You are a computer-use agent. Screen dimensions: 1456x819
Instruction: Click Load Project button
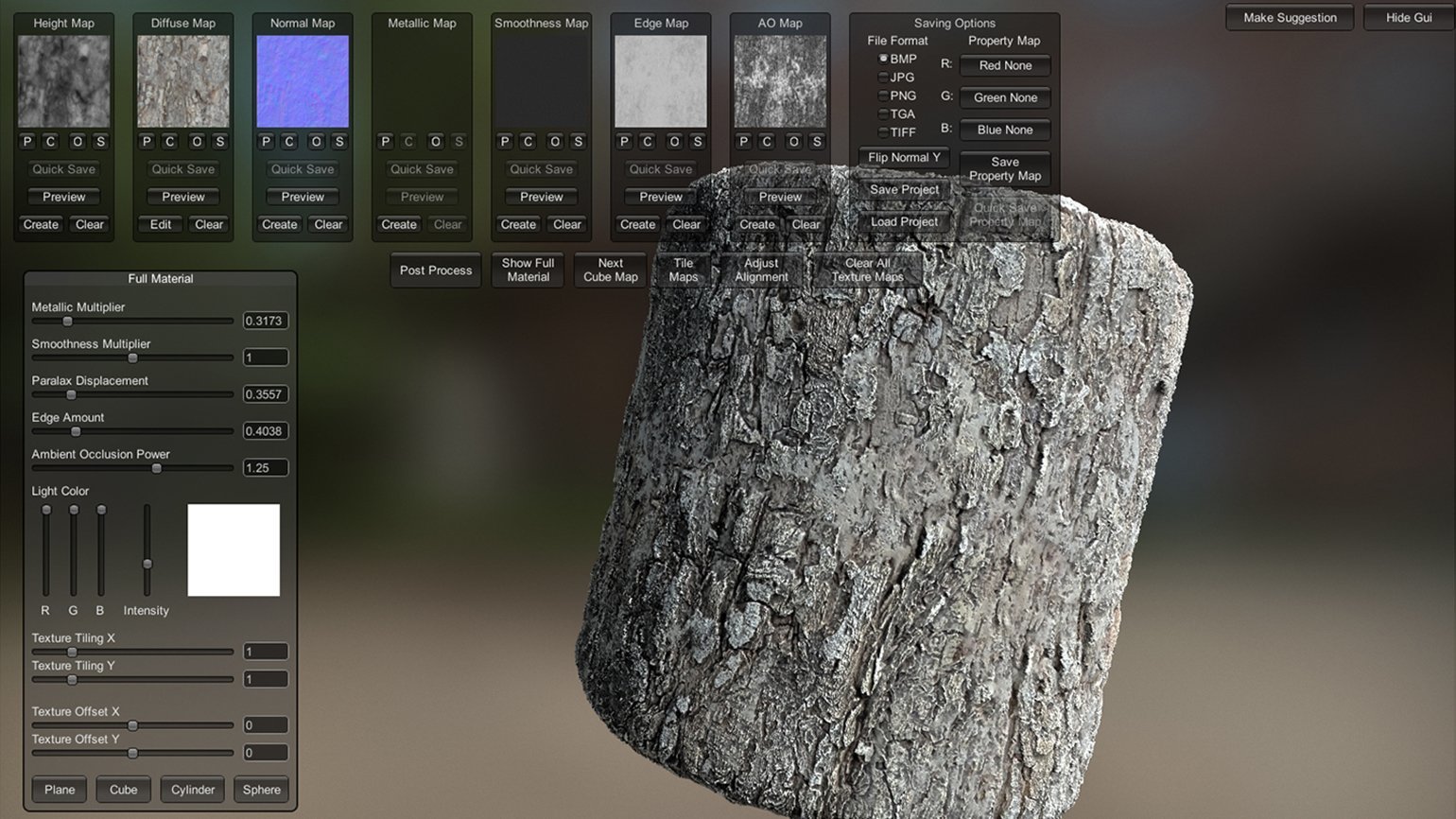click(904, 222)
